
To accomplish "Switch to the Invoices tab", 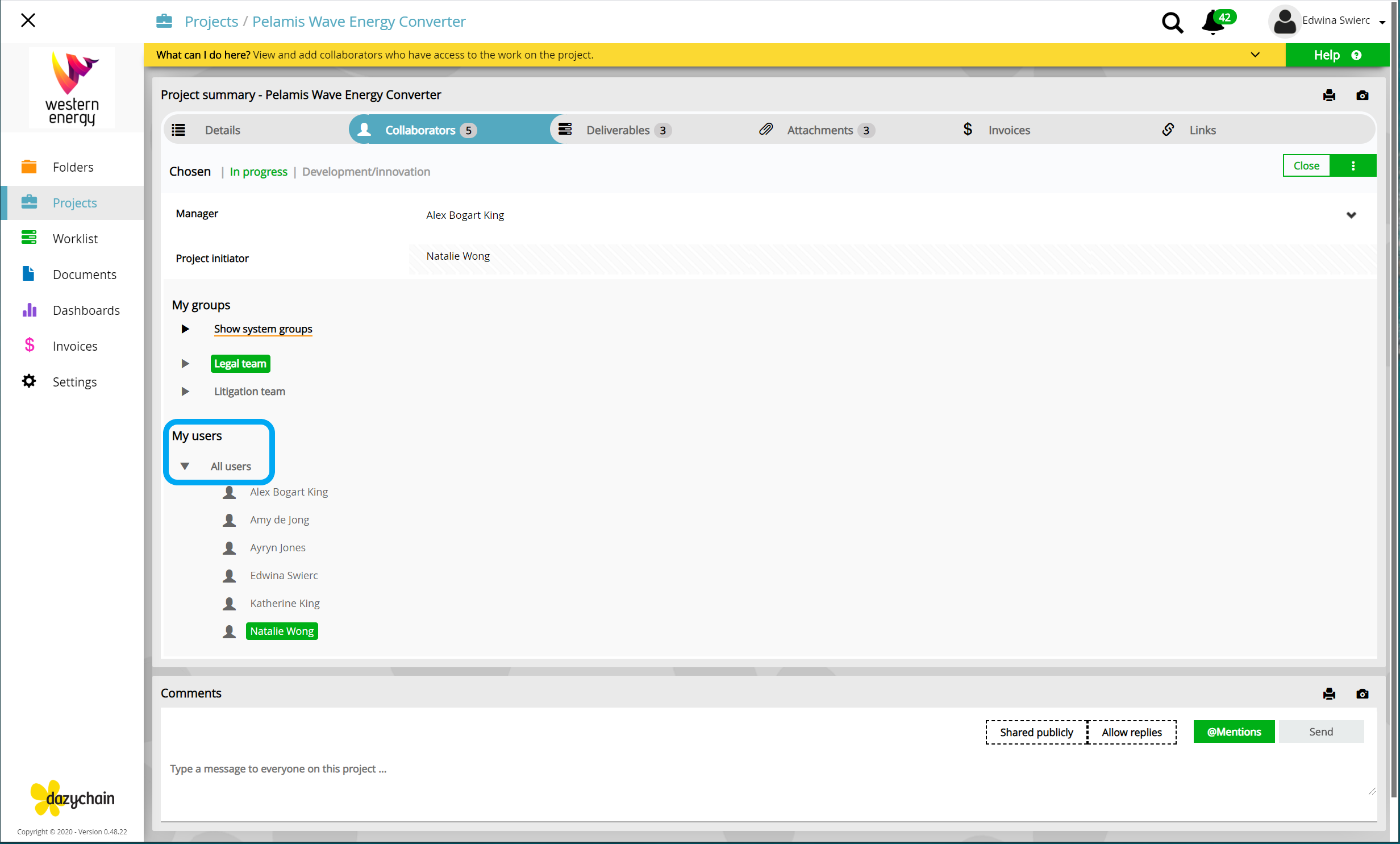I will tap(1009, 130).
